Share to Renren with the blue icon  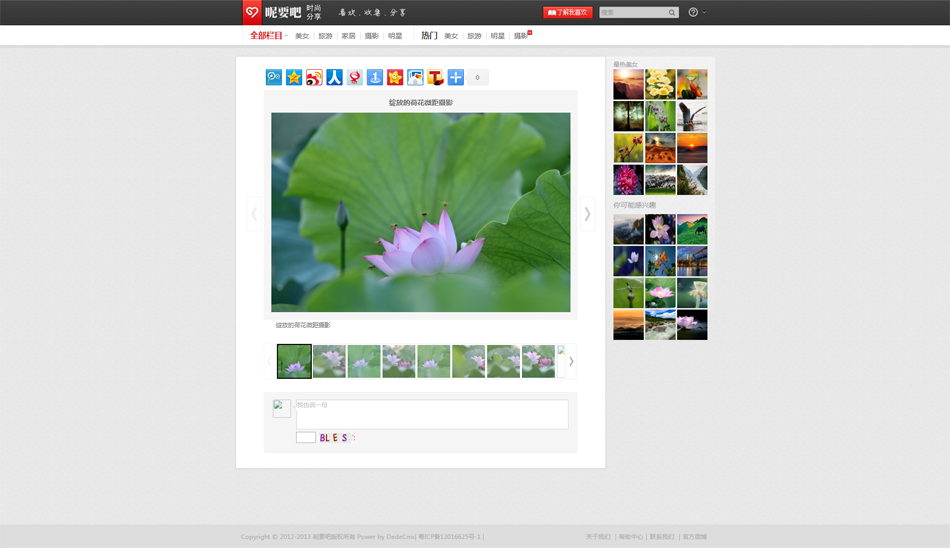(334, 77)
